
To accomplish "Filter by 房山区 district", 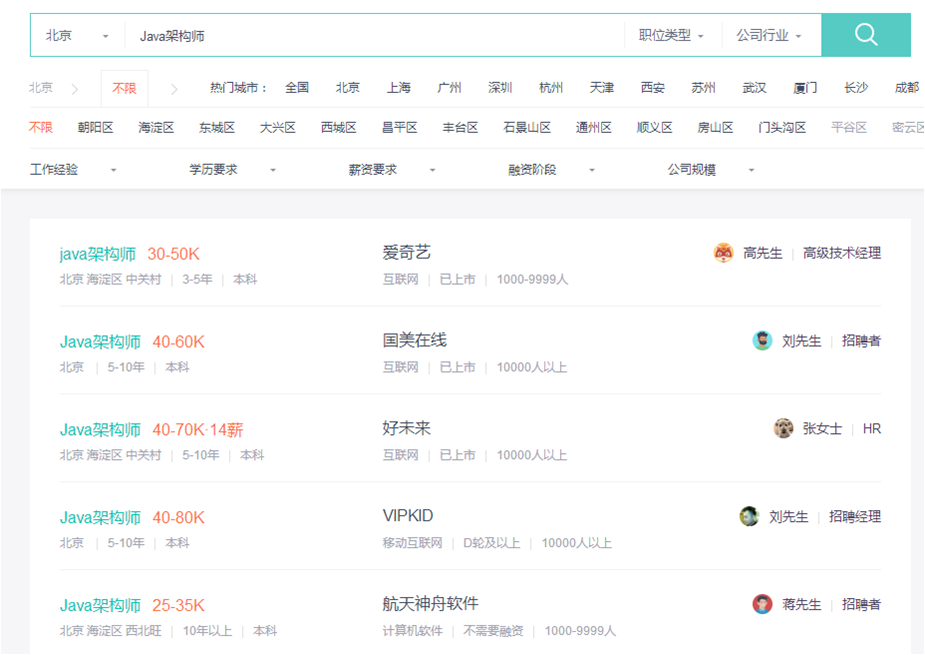I will pyautogui.click(x=715, y=127).
